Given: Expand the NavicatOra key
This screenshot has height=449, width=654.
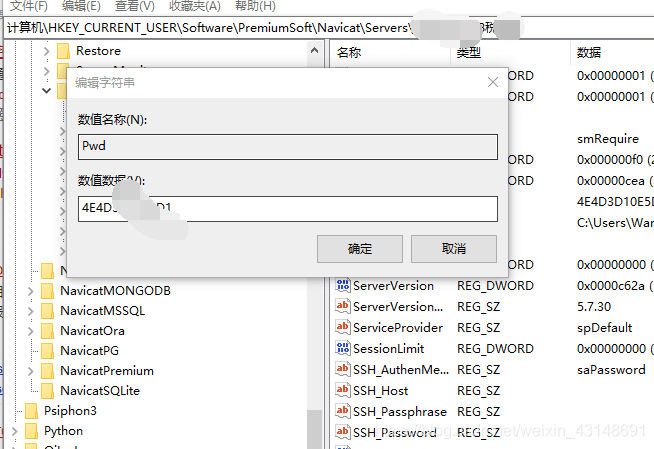Looking at the screenshot, I should (30, 331).
